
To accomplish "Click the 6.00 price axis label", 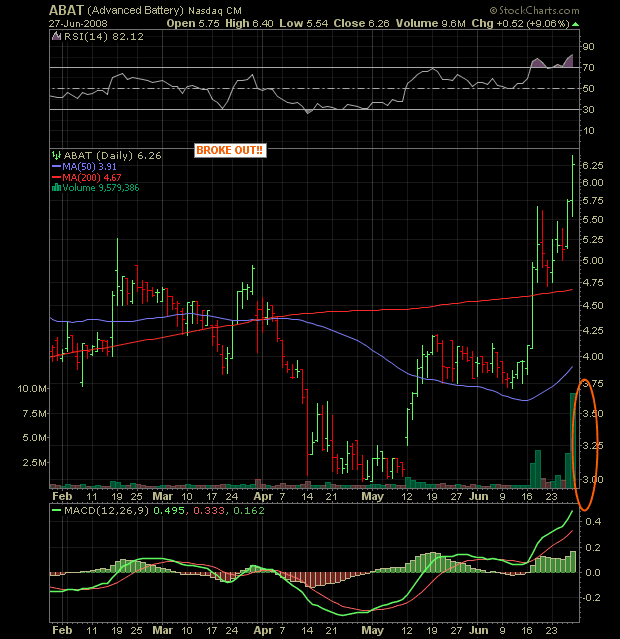I will pos(593,183).
